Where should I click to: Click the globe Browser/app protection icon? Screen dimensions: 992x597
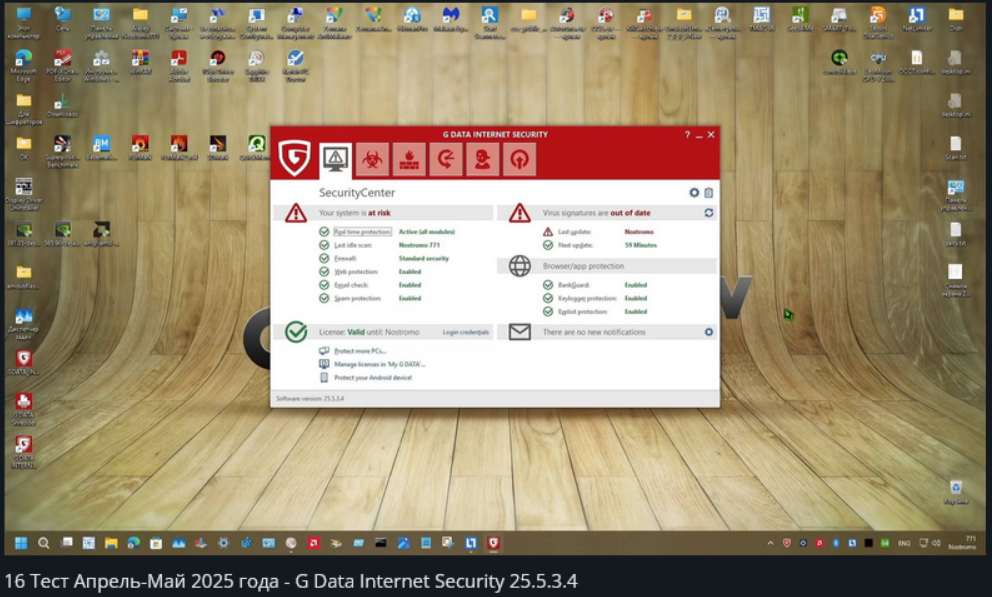(519, 266)
